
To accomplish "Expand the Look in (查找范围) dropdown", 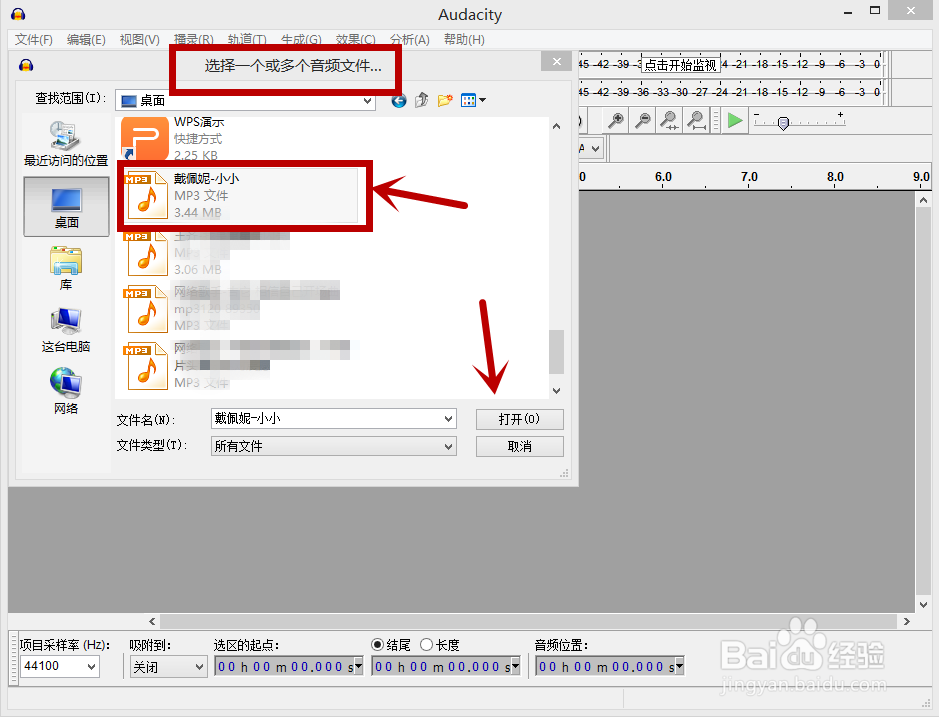I will (368, 101).
